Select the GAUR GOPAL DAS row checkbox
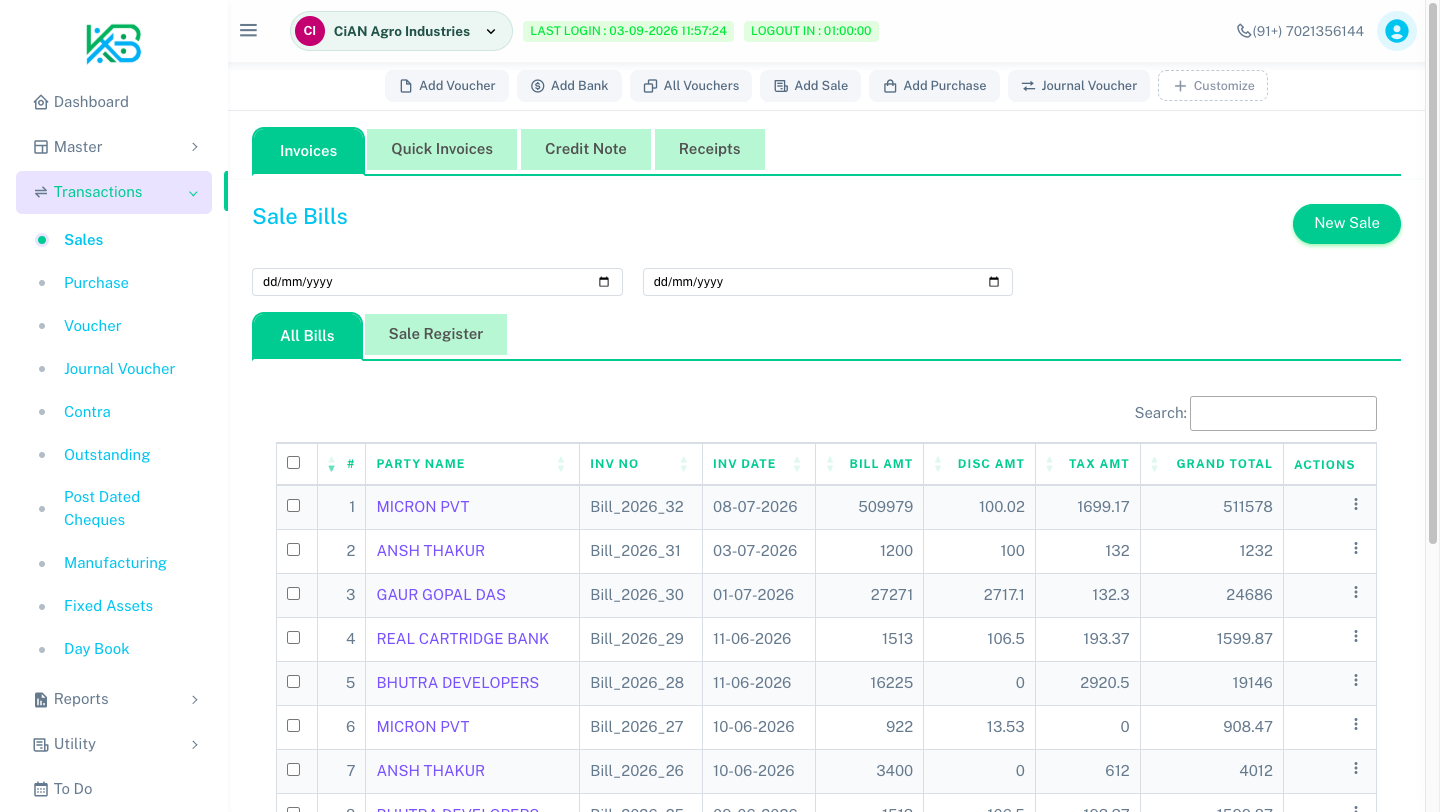1440x812 pixels. click(293, 593)
